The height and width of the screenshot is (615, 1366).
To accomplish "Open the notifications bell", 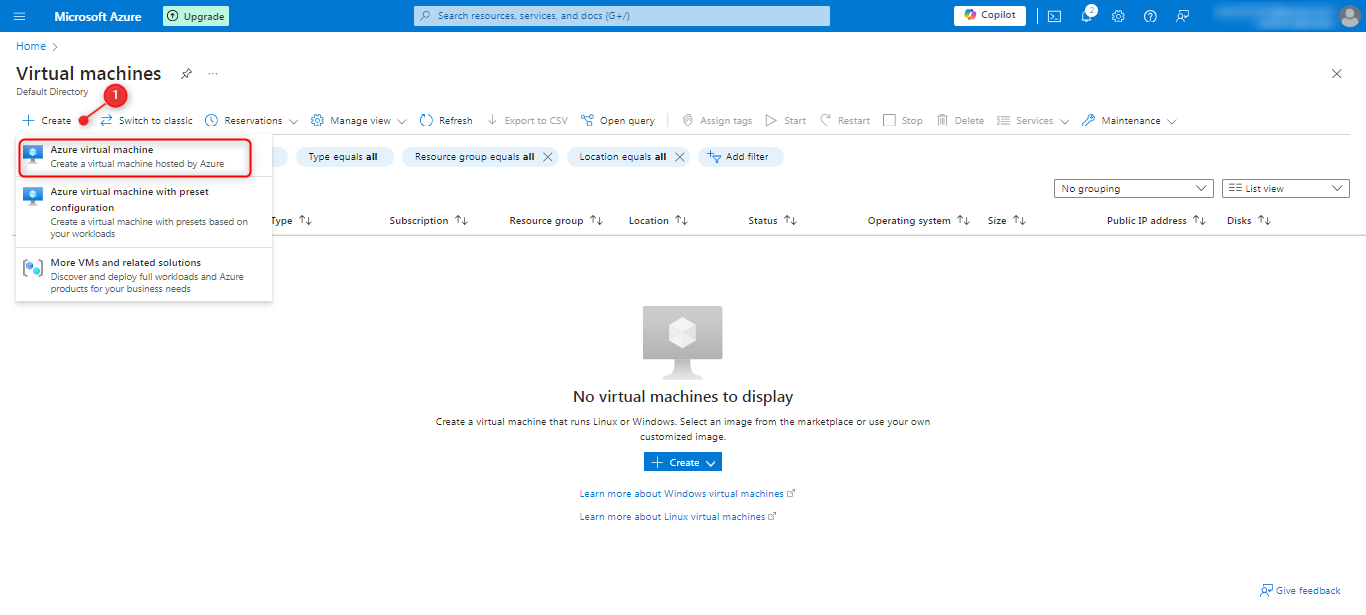I will click(x=1087, y=16).
